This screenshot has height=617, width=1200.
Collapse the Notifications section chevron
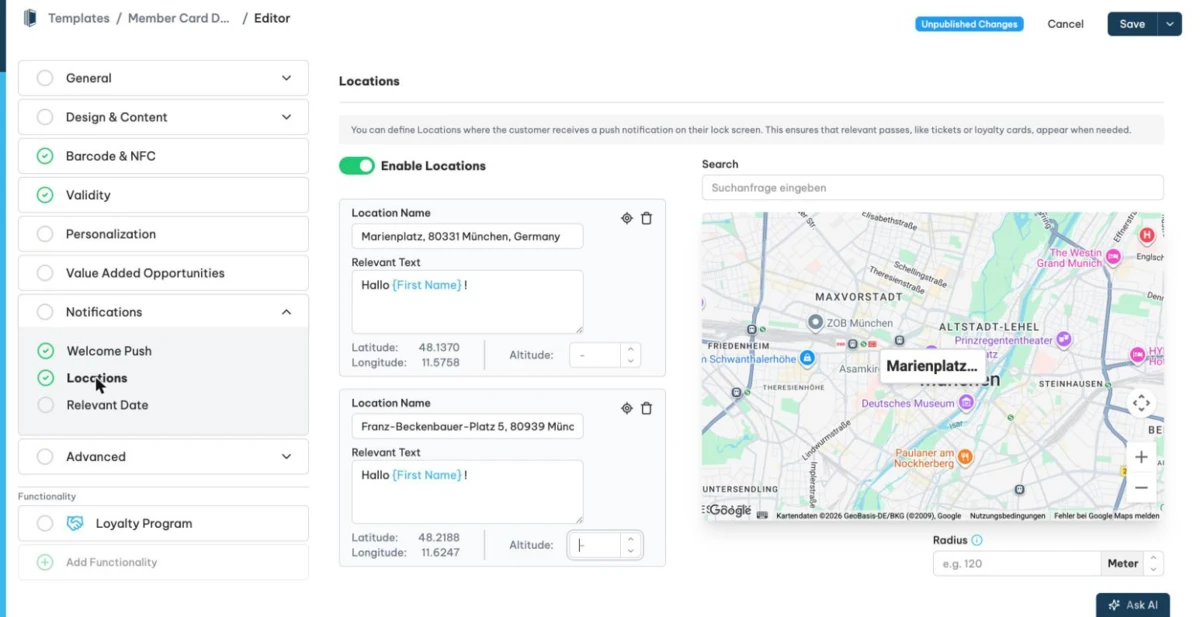tap(287, 312)
